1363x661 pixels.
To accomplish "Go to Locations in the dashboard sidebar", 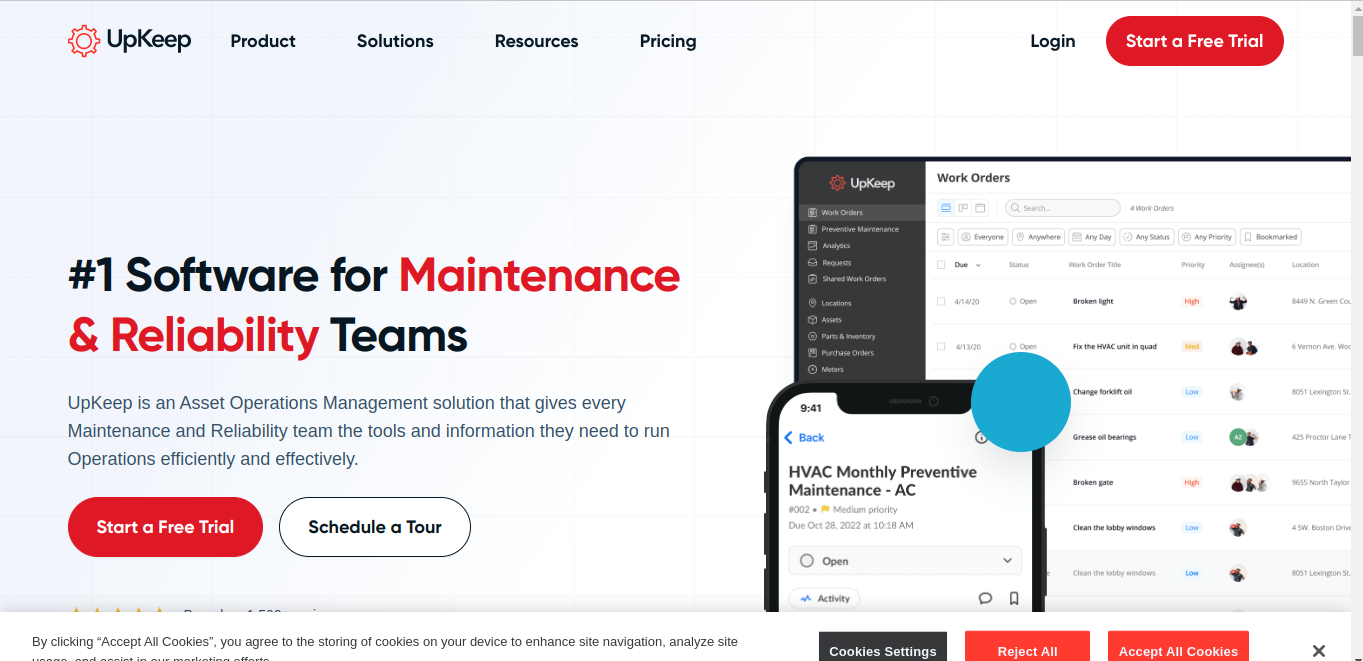I will [x=837, y=303].
